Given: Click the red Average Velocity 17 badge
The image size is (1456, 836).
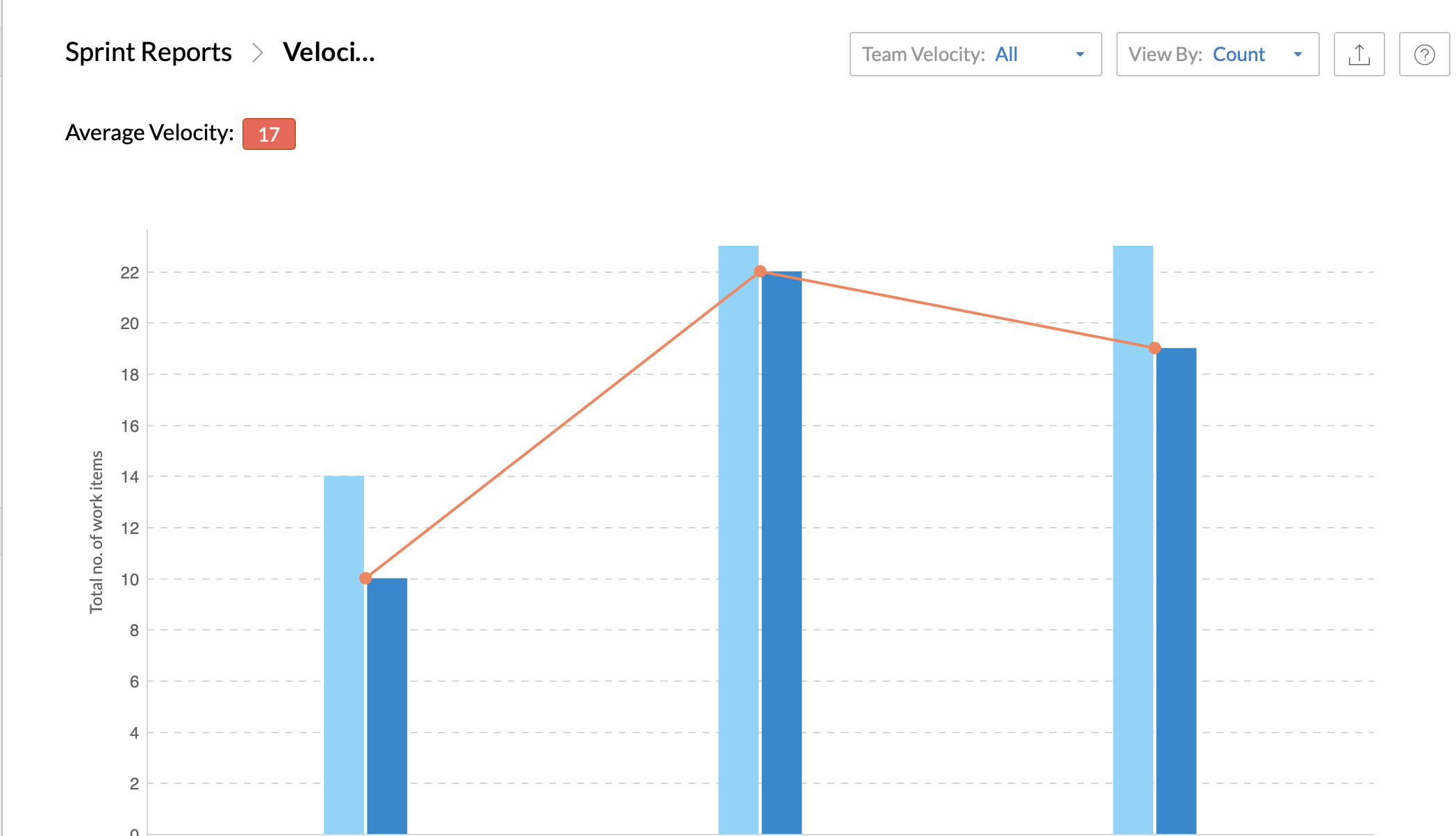Looking at the screenshot, I should point(269,134).
